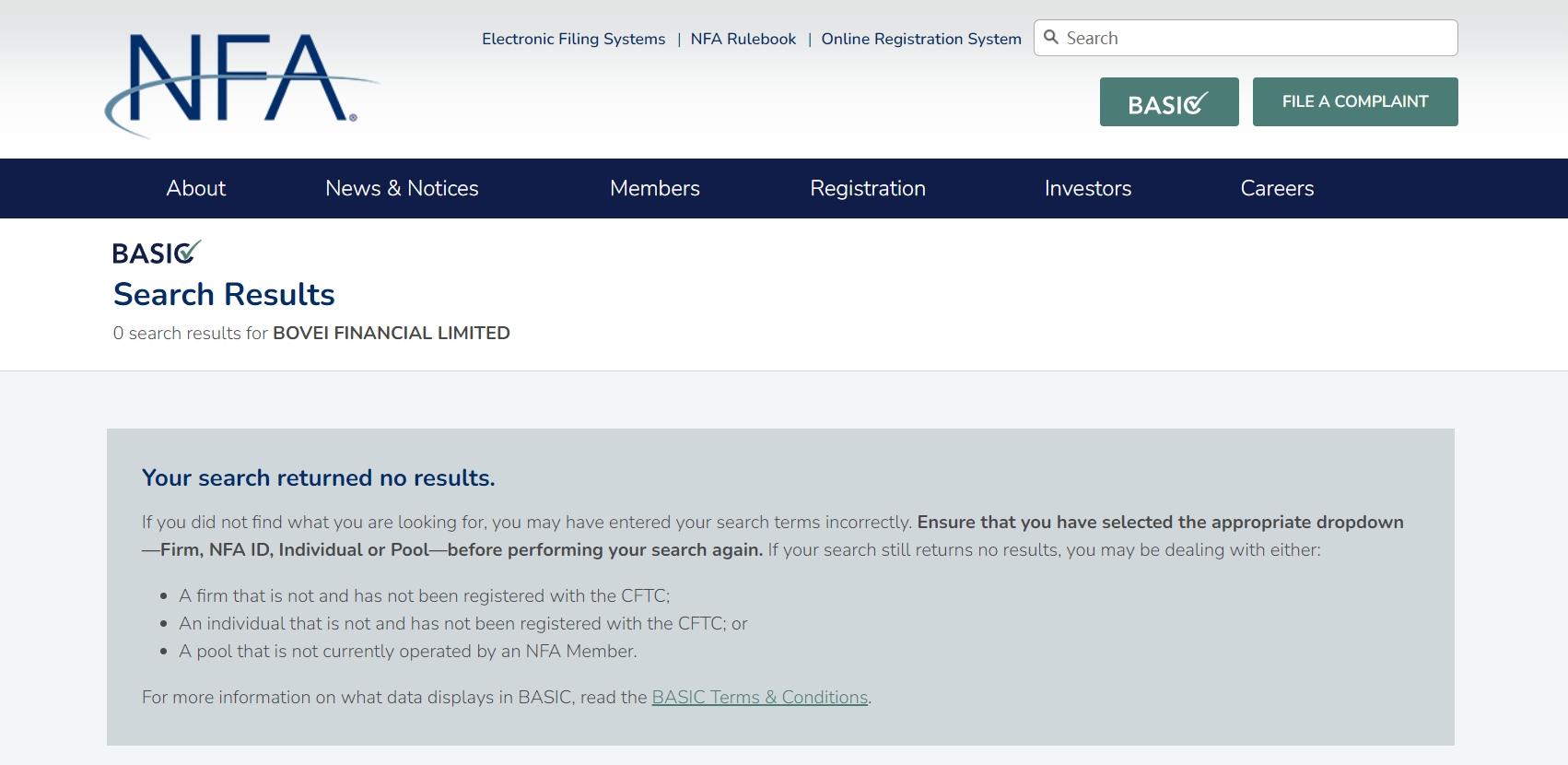This screenshot has width=1568, height=765.
Task: Click 'A firm that is not' bullet text
Action: (424, 595)
